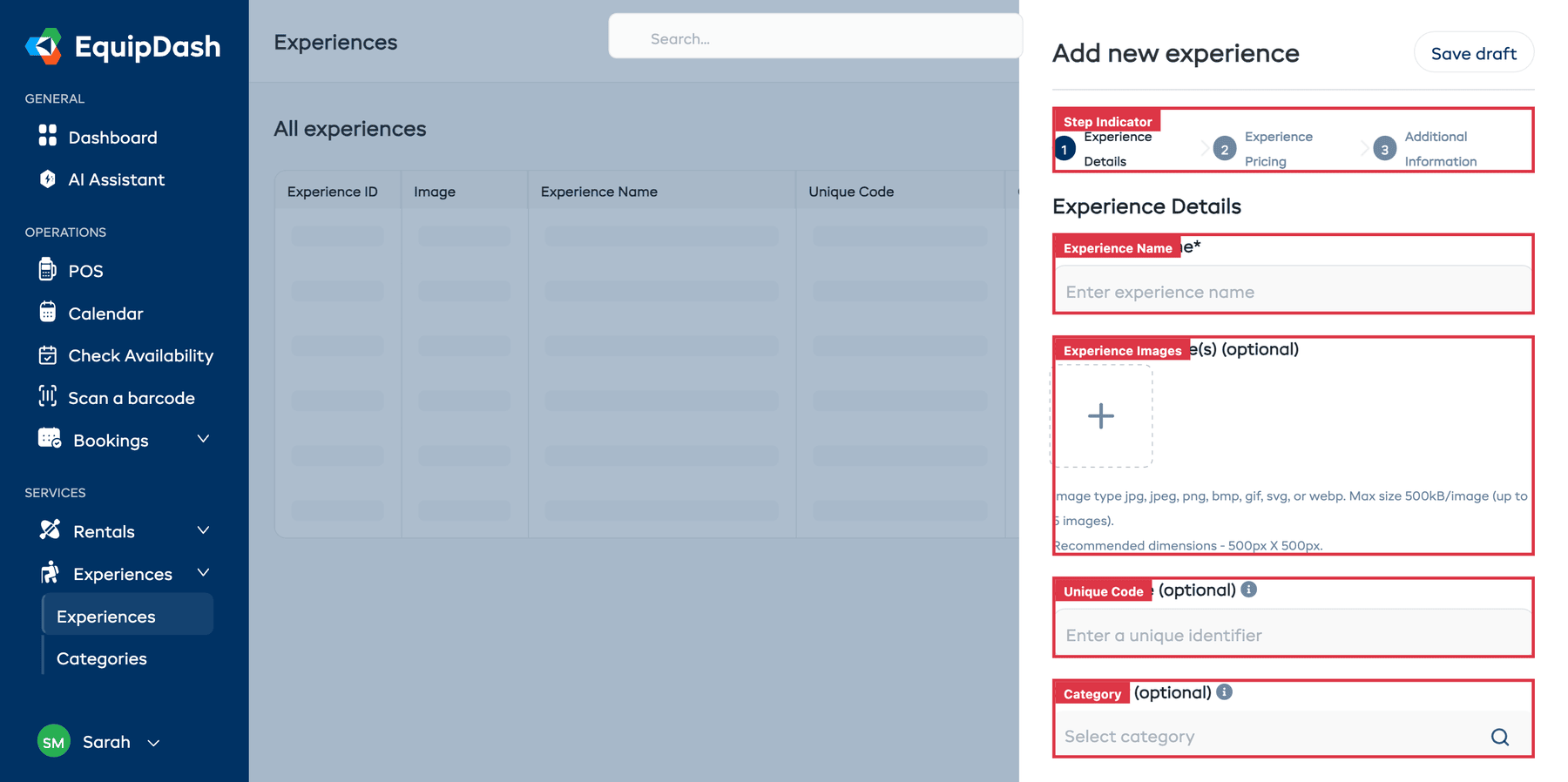Expand the Rentals chevron
Screen dimensions: 1568x782
pos(203,530)
